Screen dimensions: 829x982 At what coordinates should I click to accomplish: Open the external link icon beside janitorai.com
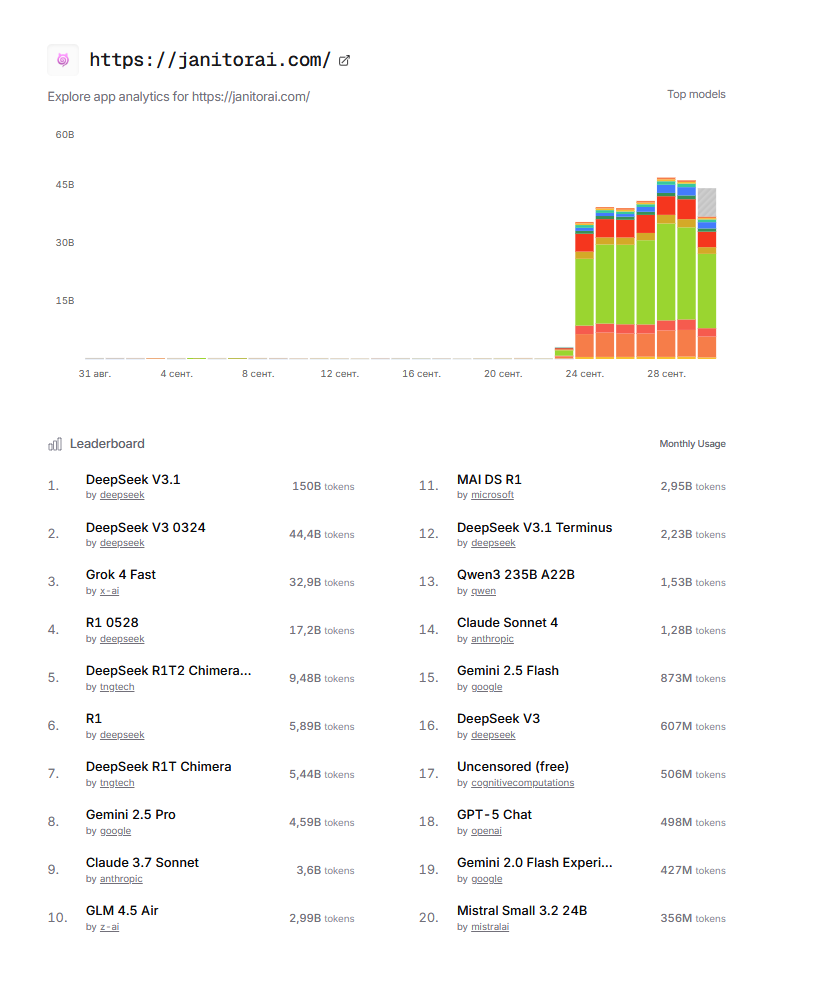click(345, 60)
